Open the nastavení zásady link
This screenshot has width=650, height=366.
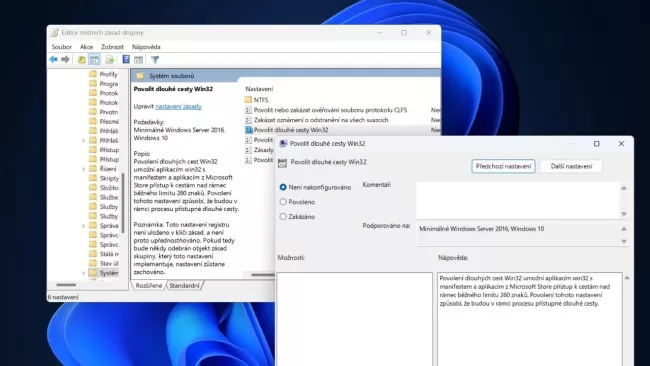click(x=178, y=107)
